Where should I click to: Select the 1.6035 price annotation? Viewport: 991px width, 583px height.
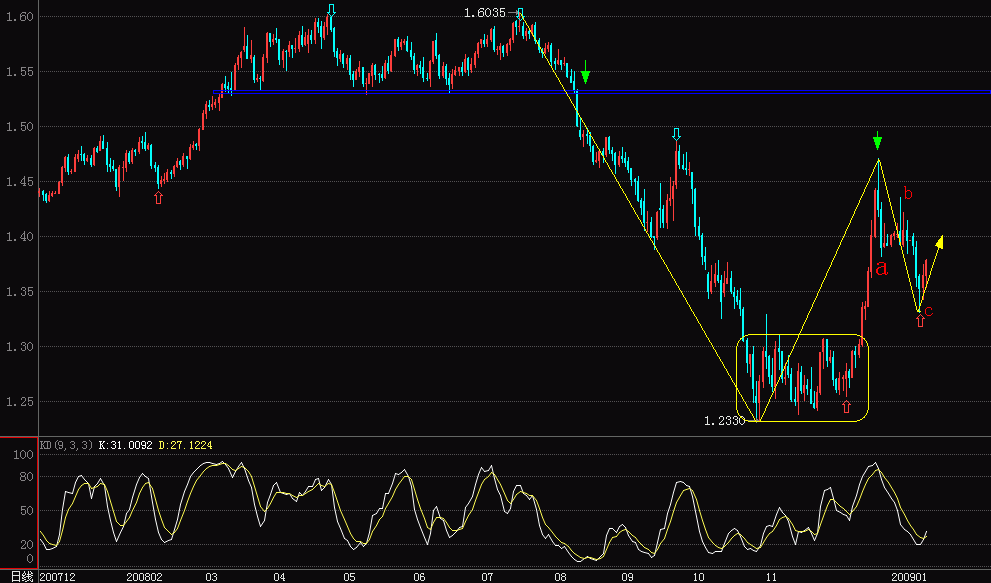point(484,13)
